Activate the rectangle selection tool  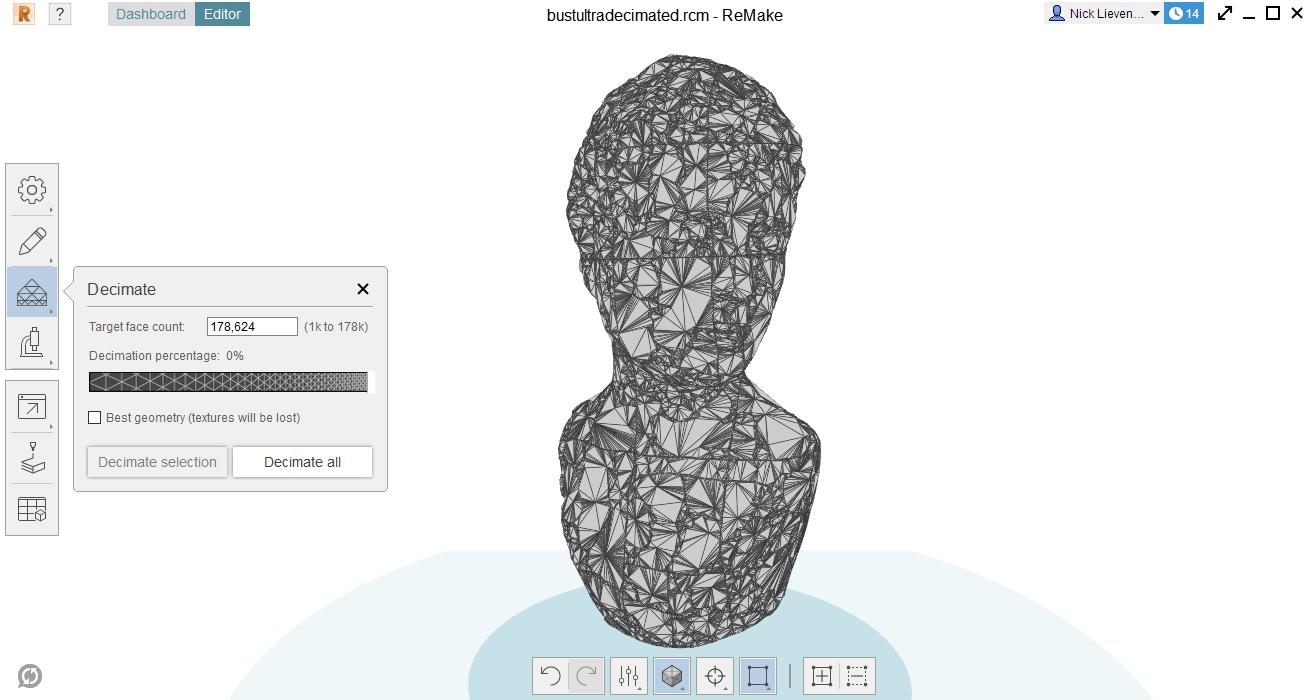(757, 675)
